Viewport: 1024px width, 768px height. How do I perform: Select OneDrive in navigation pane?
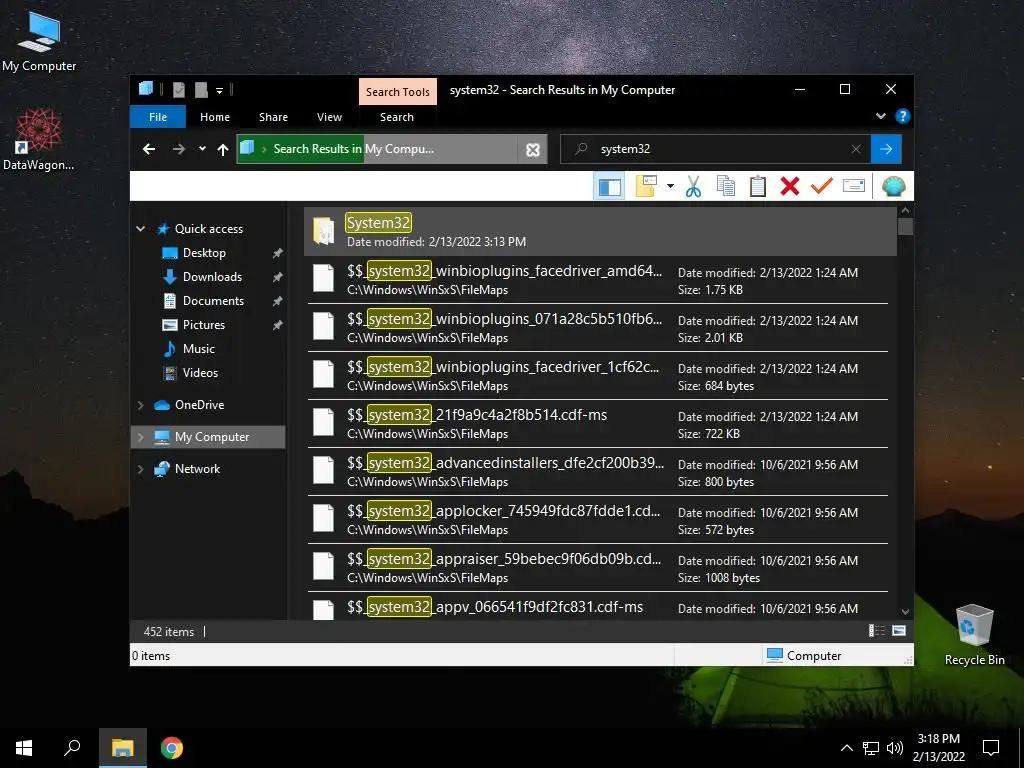[x=199, y=405]
